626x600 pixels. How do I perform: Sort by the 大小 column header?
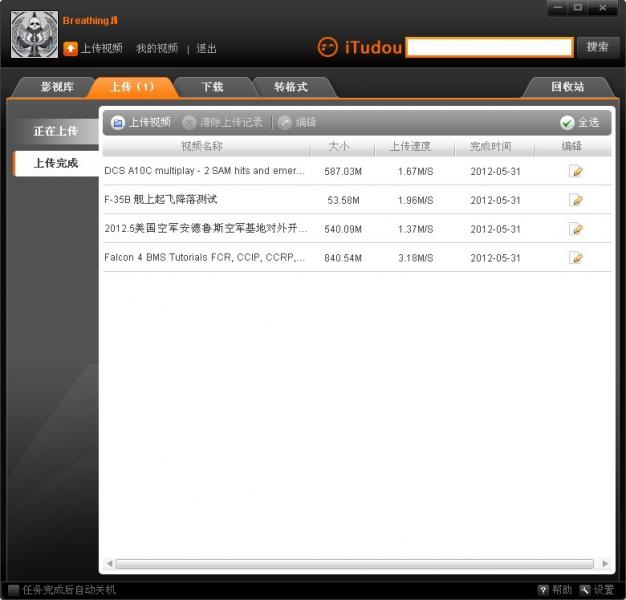click(340, 147)
